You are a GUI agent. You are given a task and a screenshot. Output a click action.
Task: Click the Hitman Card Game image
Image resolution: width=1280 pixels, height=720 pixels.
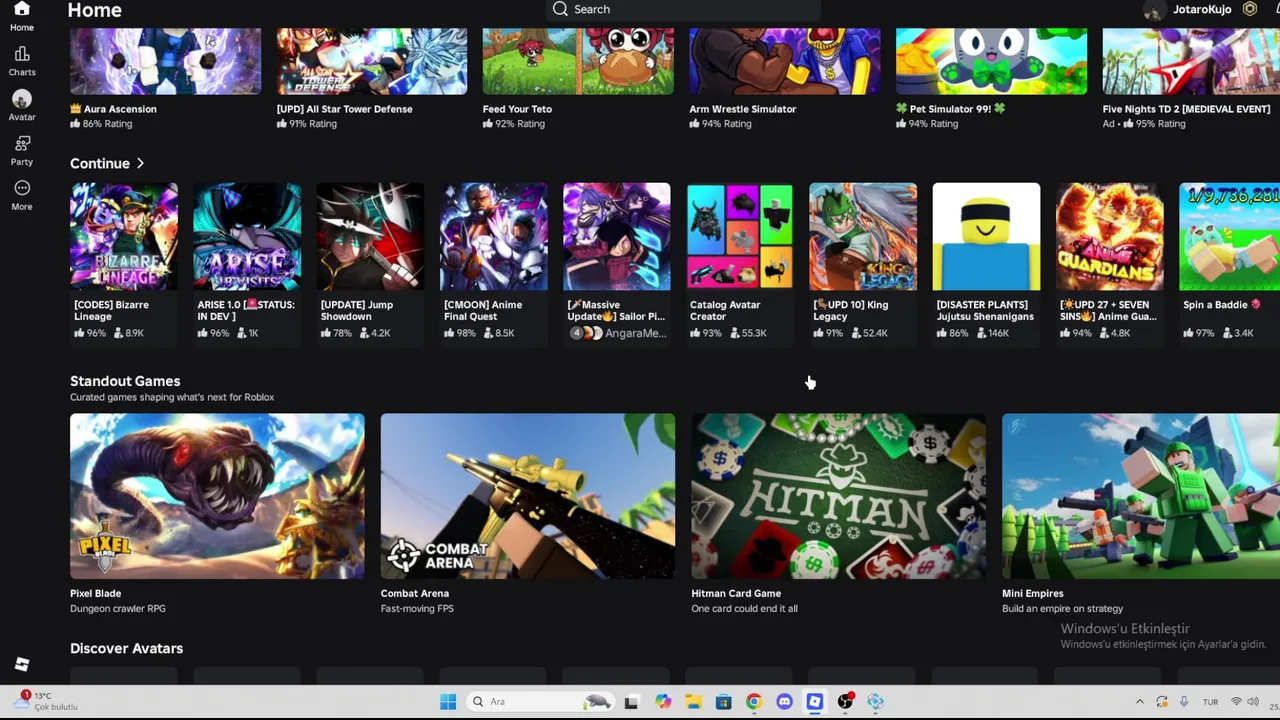tap(839, 496)
